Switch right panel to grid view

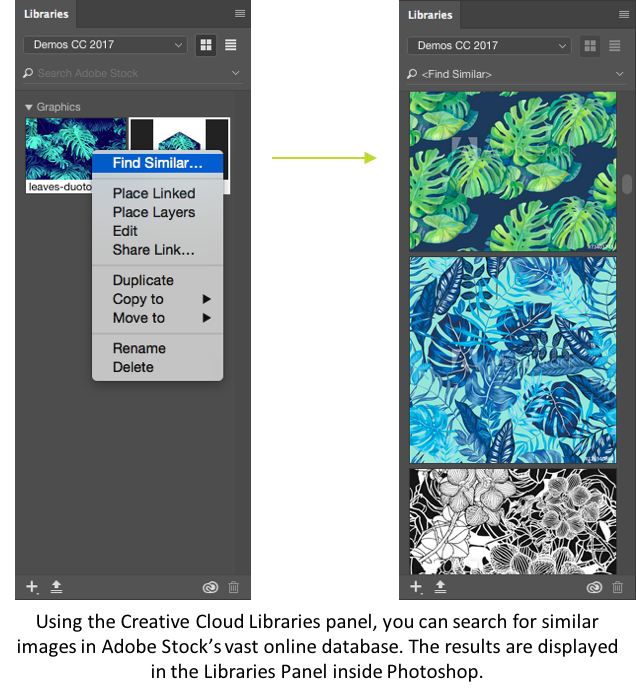(590, 46)
